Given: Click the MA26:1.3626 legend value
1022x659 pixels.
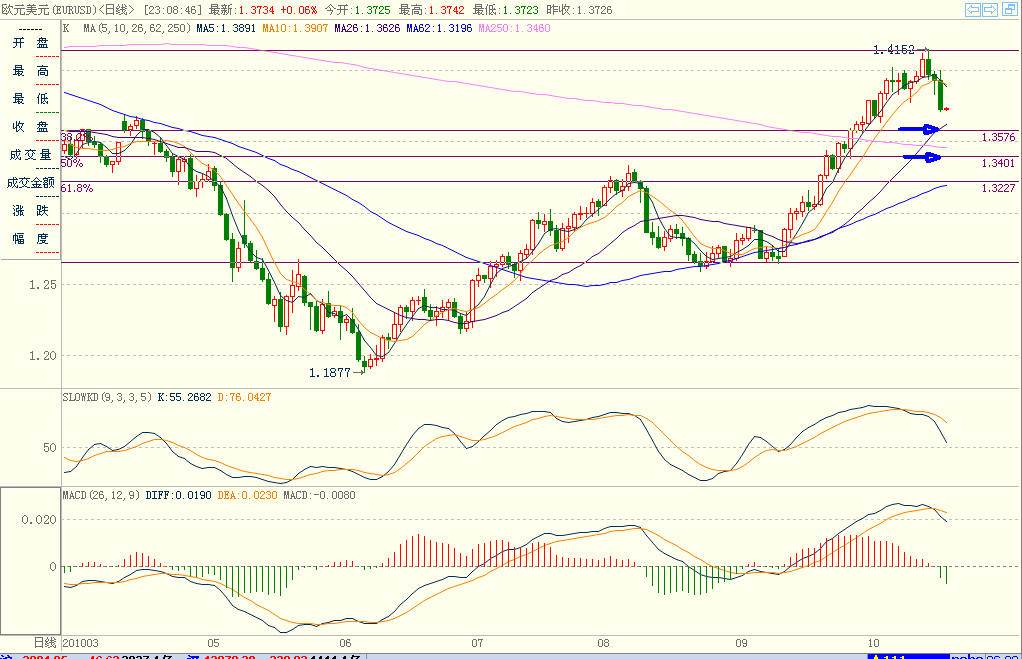Looking at the screenshot, I should (x=367, y=28).
